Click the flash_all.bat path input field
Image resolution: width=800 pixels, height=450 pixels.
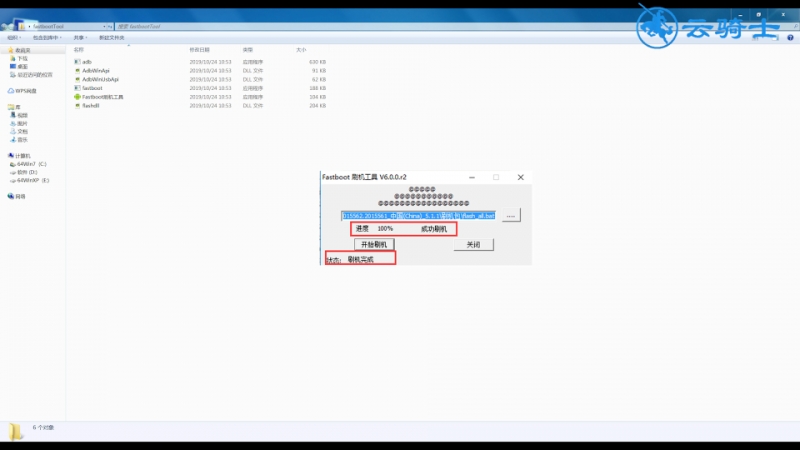(x=418, y=216)
